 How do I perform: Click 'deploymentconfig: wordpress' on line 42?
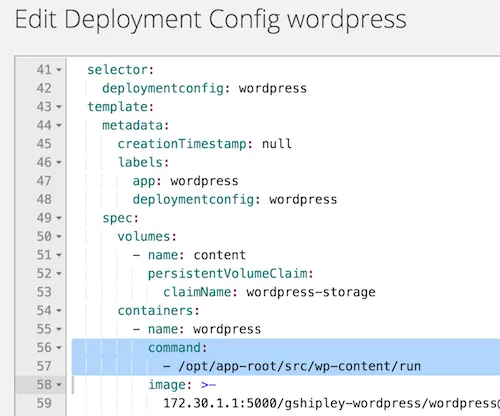(204, 89)
